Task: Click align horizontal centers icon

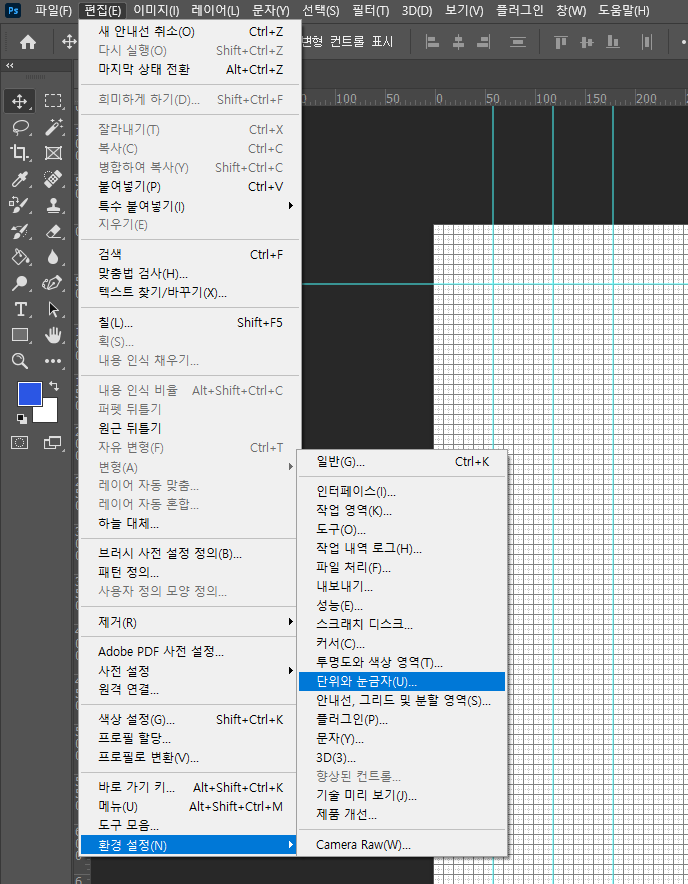Action: (458, 42)
